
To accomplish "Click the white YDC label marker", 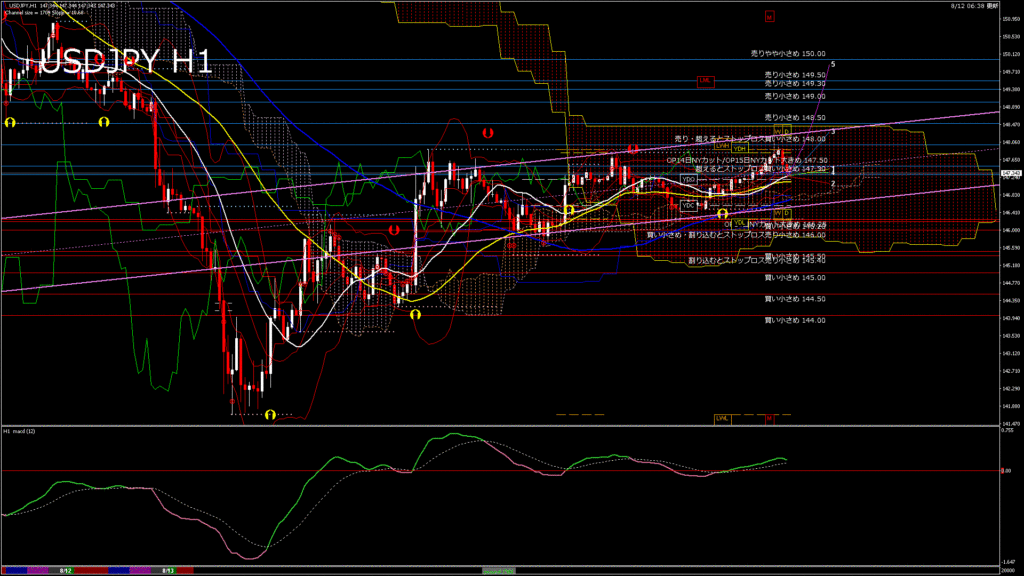I will [x=688, y=205].
